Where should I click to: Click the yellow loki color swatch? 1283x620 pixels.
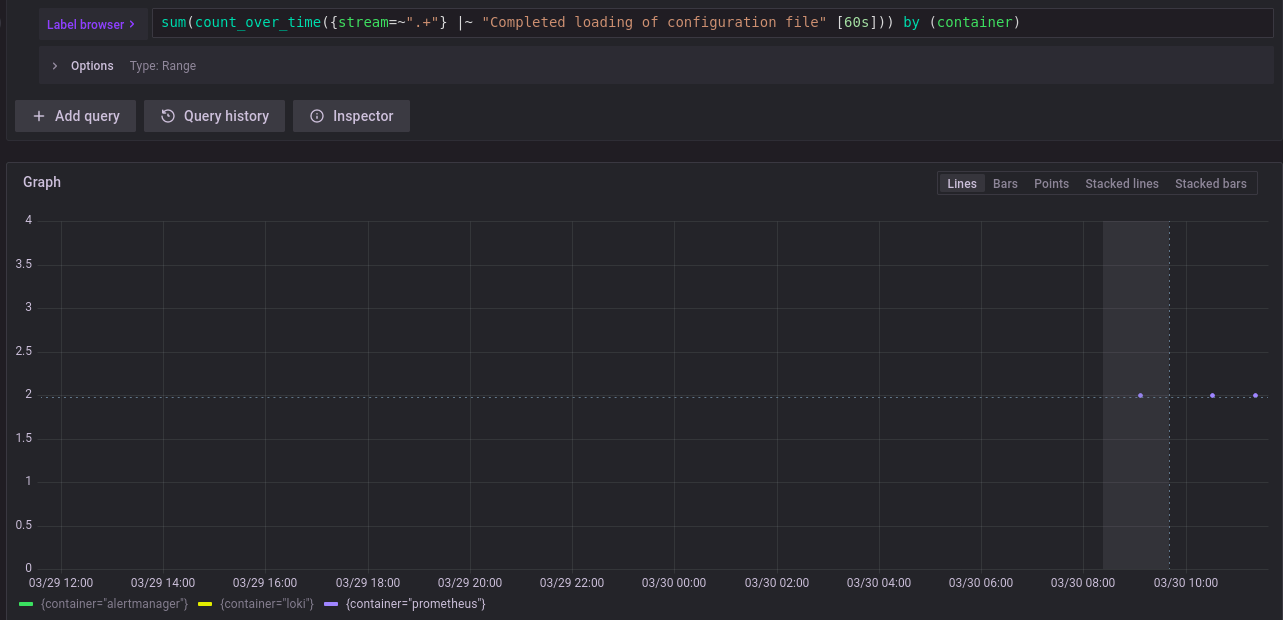(x=205, y=604)
